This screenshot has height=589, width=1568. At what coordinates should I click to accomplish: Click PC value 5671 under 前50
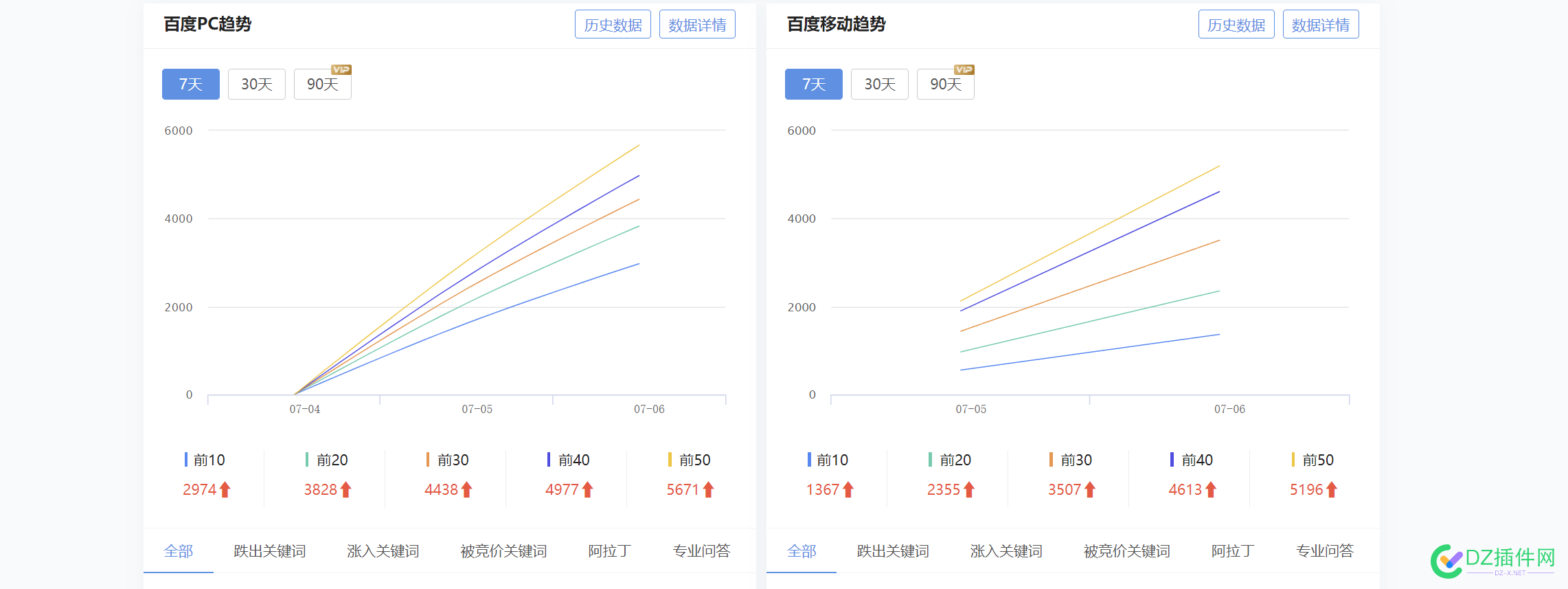coord(683,489)
